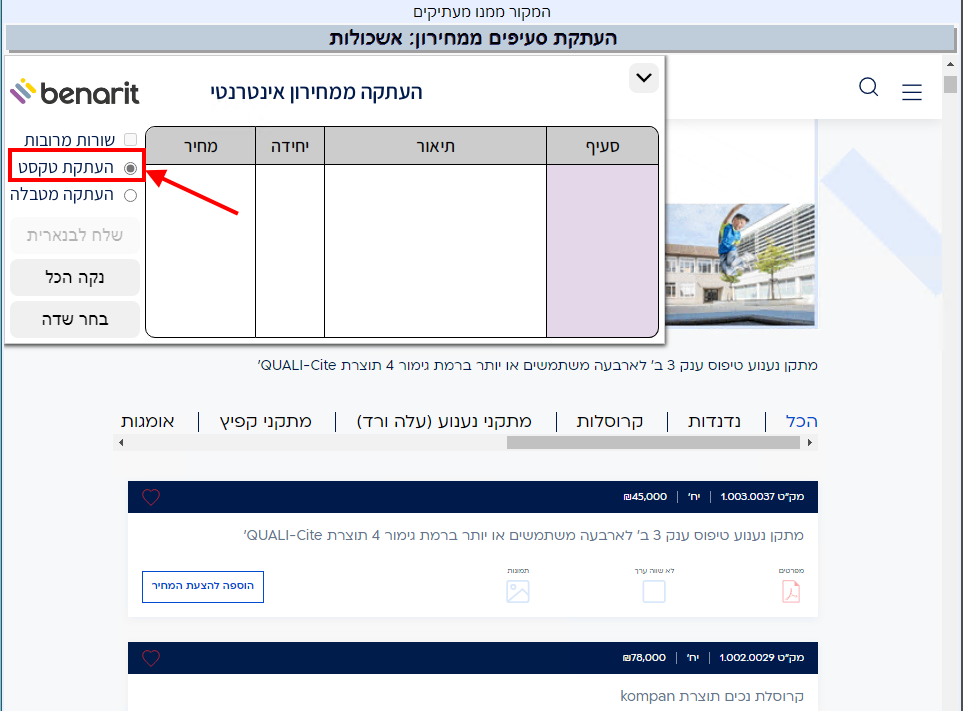Click the הוספה להצעת המחיר button
The image size is (963, 711).
(x=203, y=586)
